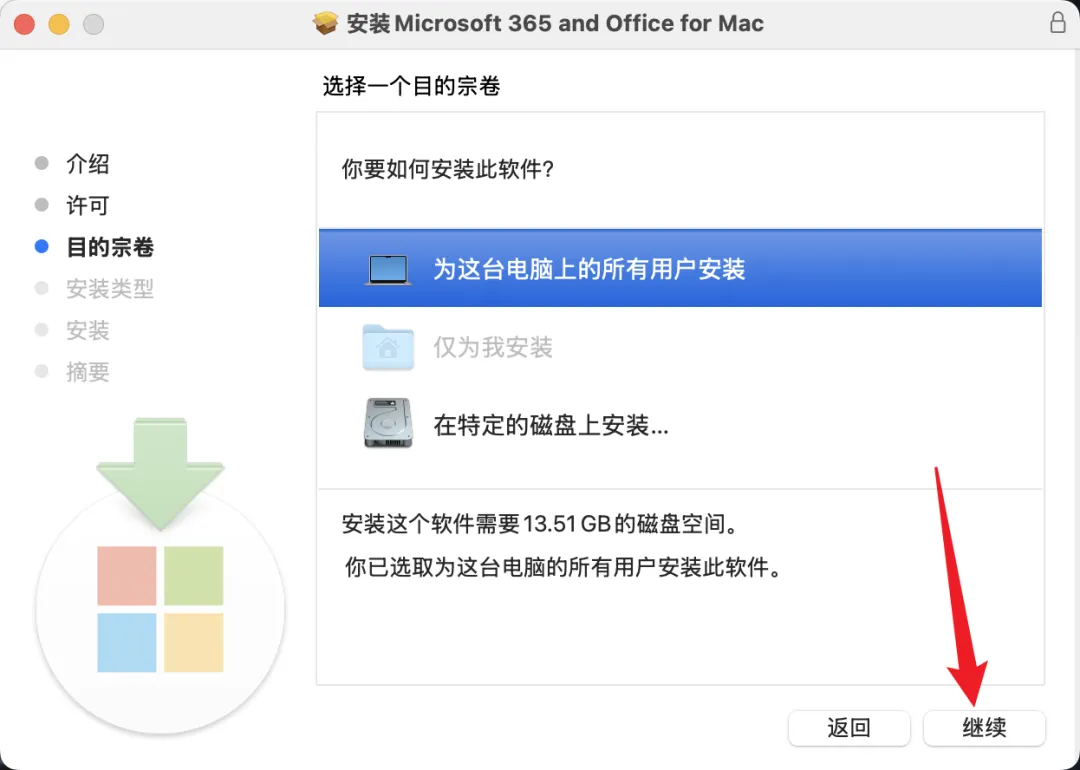Viewport: 1080px width, 770px height.
Task: Click the 安装类型 step in sidebar
Action: 110,289
